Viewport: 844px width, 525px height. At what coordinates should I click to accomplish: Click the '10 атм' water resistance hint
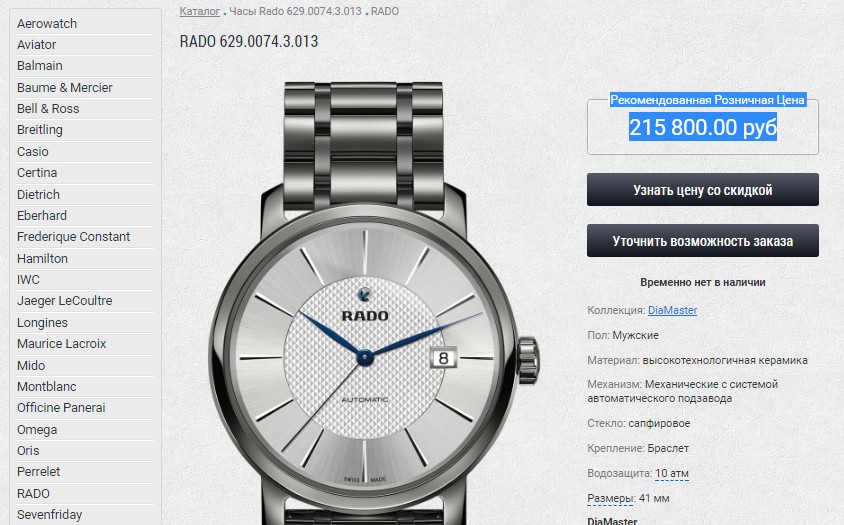pos(672,473)
